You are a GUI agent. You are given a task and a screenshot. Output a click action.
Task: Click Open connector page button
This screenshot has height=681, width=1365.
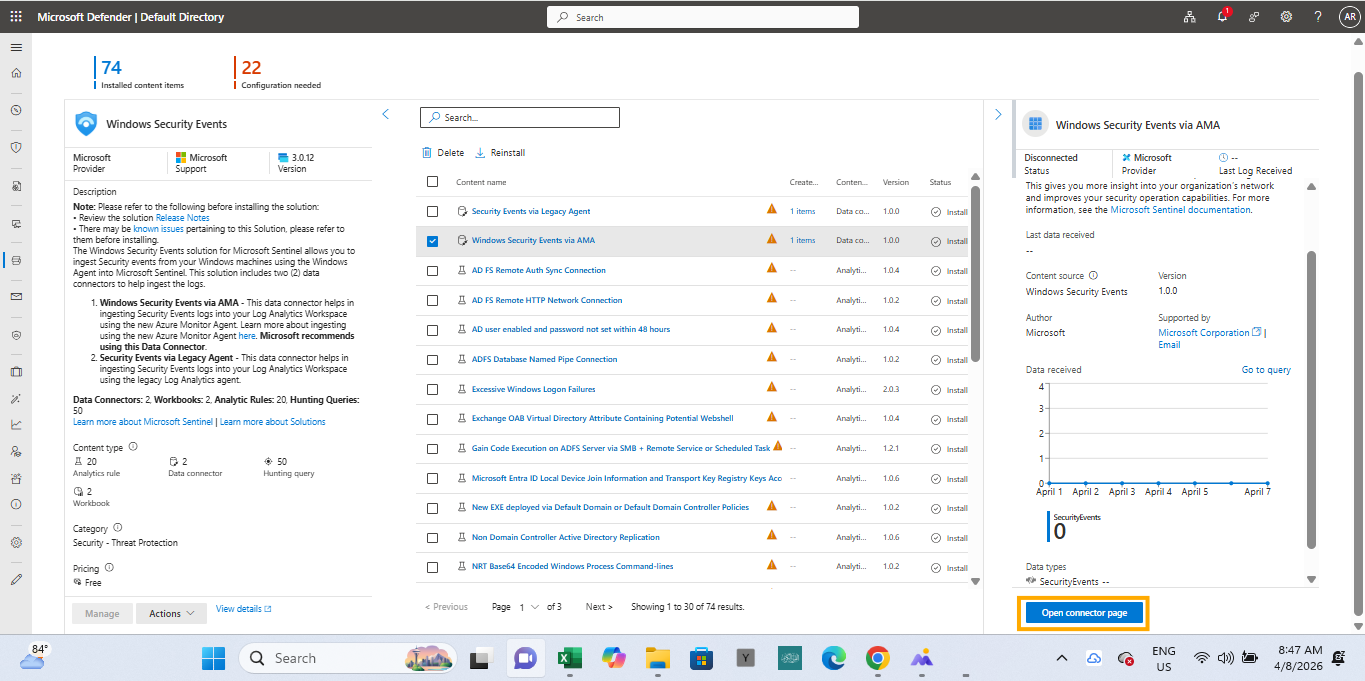point(1084,613)
